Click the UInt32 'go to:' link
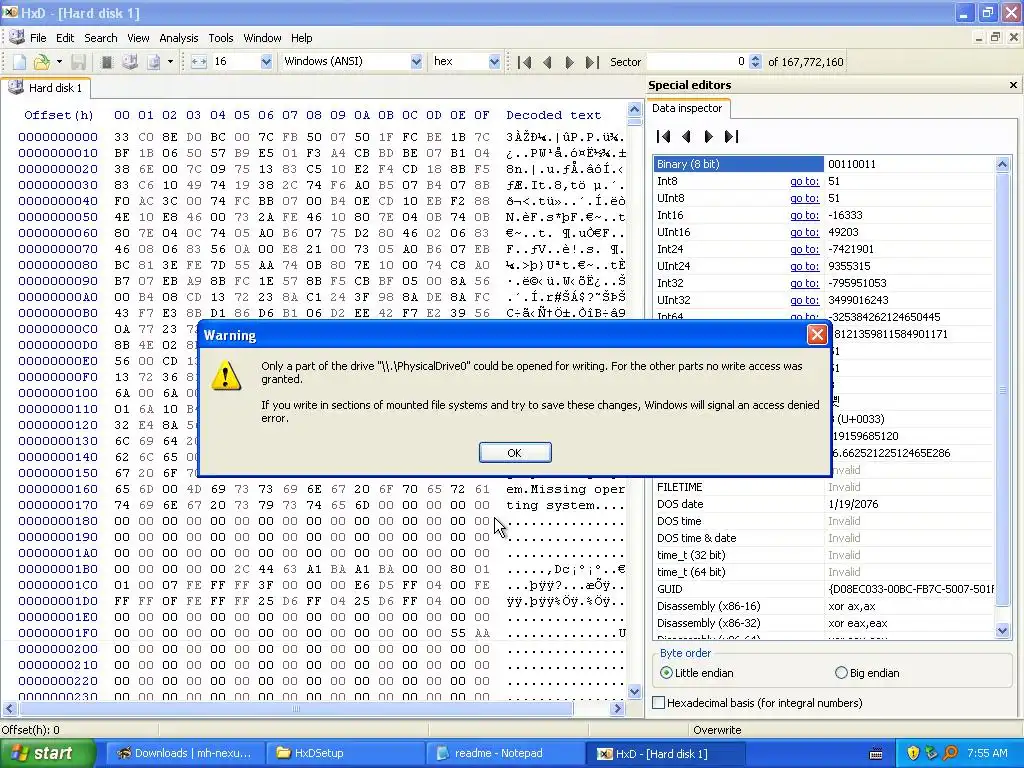Screen dimensions: 1024x768 coord(805,300)
